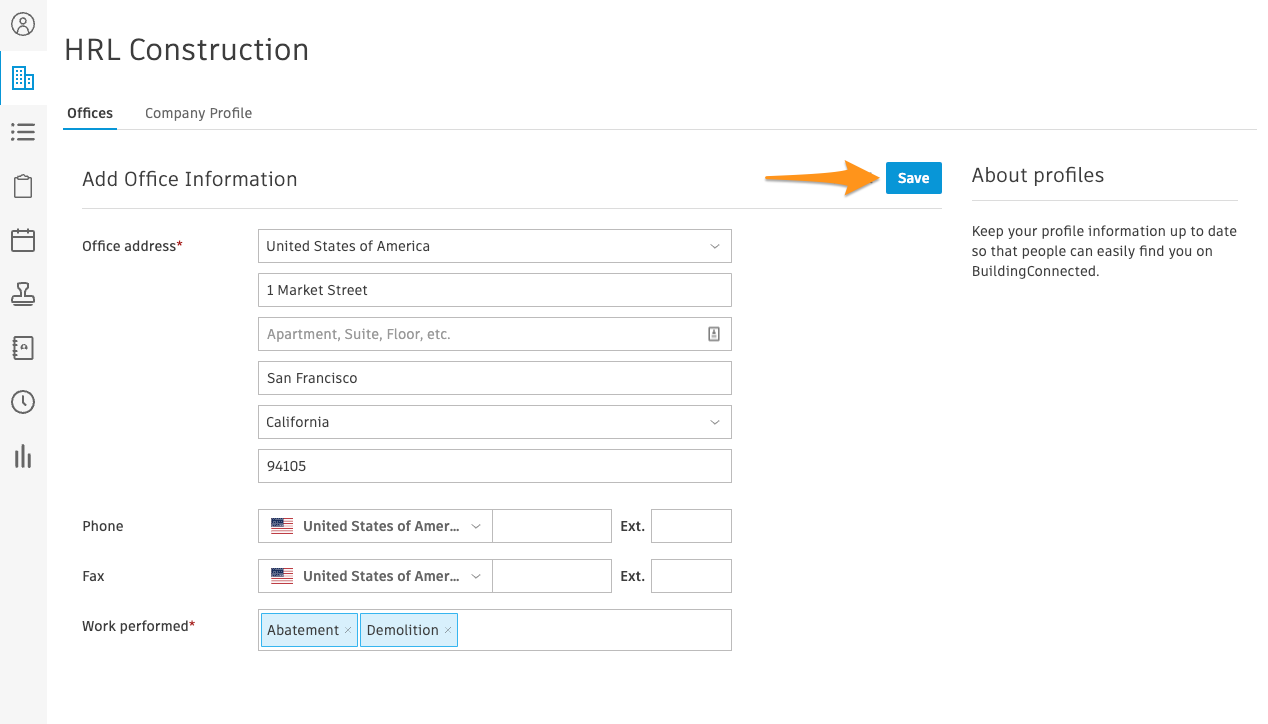This screenshot has width=1268, height=724.
Task: Open the contacts address book icon
Action: coord(23,348)
